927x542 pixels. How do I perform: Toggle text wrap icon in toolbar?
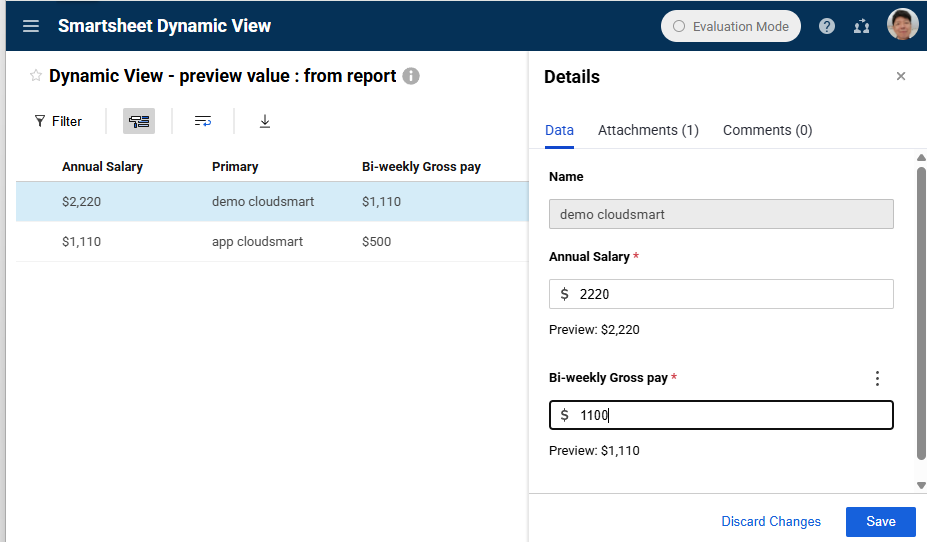[203, 121]
